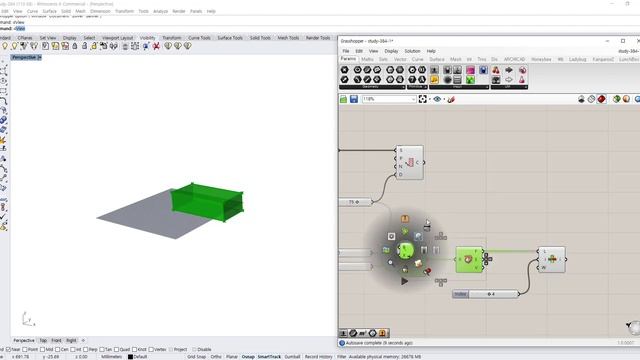Click wireframe preview mode icon in Grasshopper toolbar
640x360 pixels.
[x=591, y=99]
